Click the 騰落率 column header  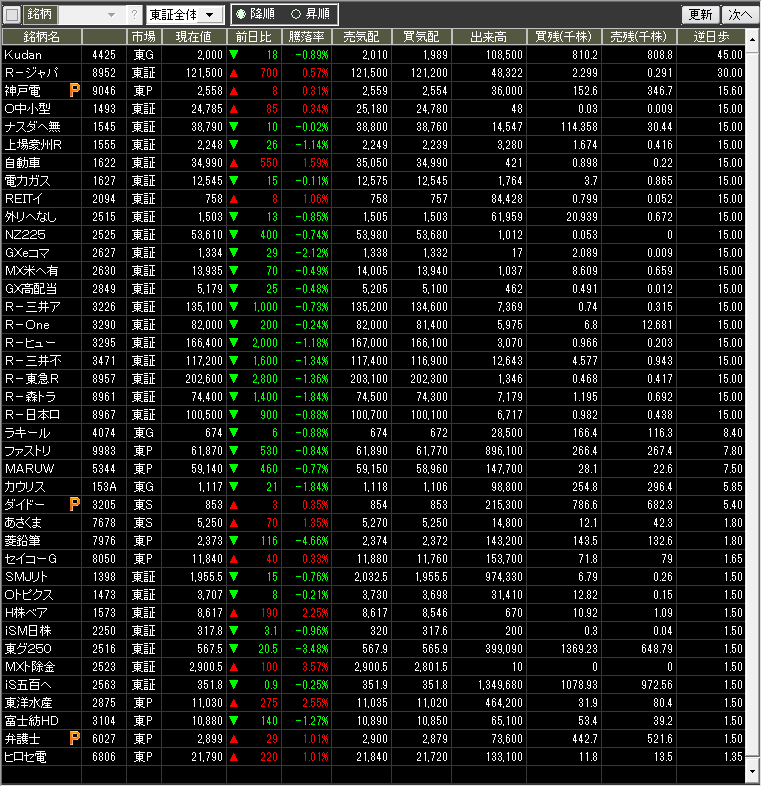pos(307,36)
